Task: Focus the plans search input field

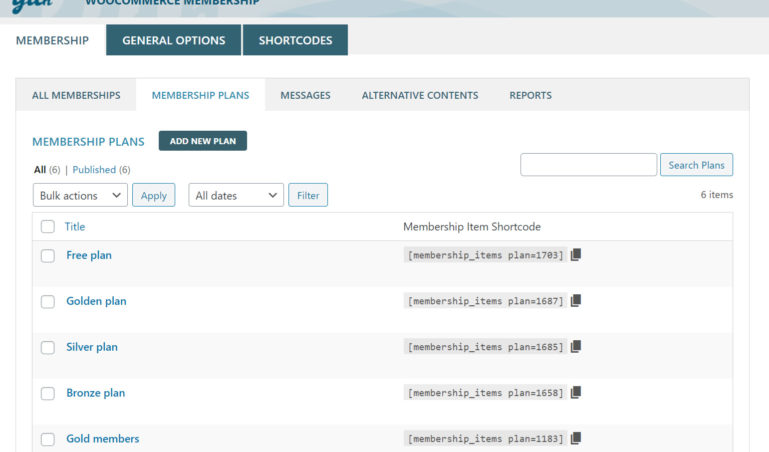Action: pyautogui.click(x=589, y=165)
